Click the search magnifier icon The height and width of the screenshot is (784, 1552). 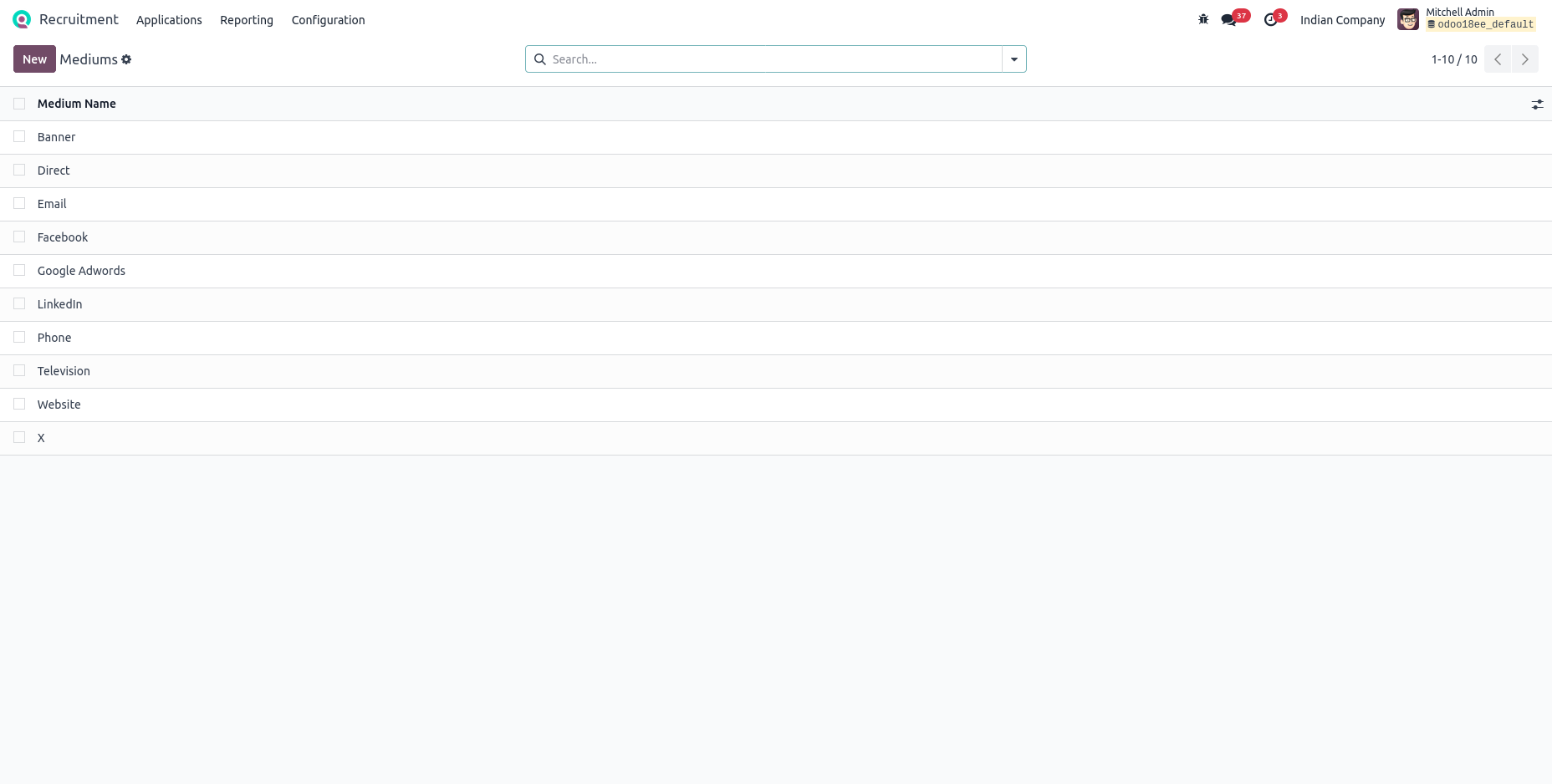[540, 59]
